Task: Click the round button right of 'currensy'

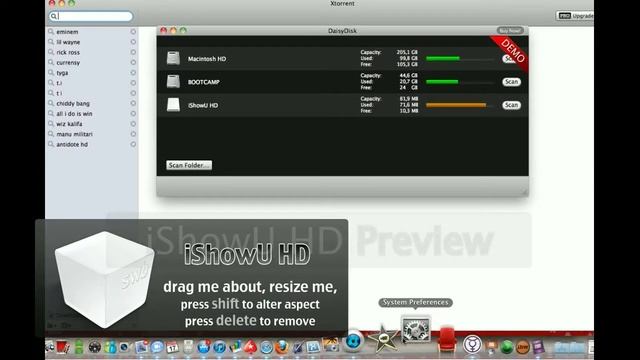Action: (133, 62)
